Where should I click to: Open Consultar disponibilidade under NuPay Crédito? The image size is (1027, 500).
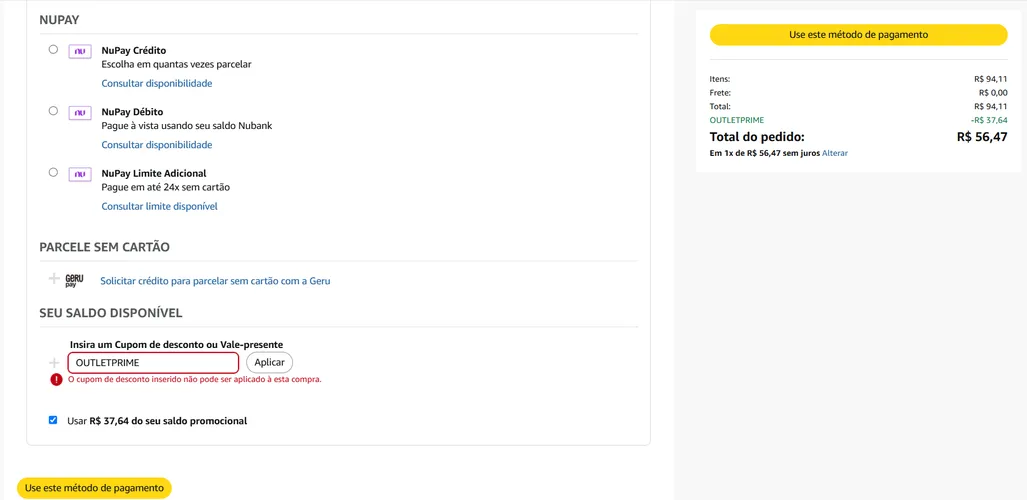157,83
